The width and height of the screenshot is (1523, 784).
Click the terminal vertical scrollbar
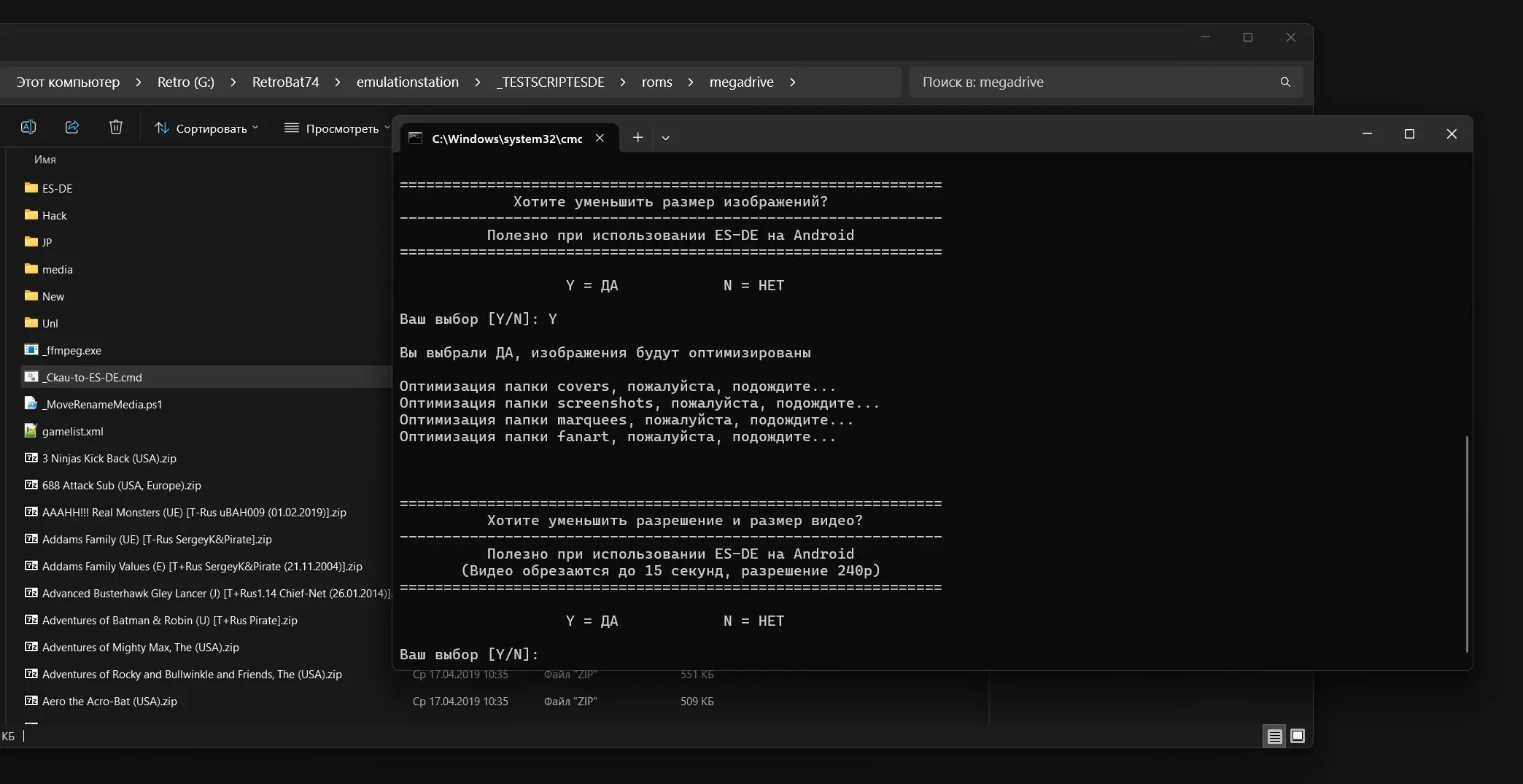[1466, 543]
